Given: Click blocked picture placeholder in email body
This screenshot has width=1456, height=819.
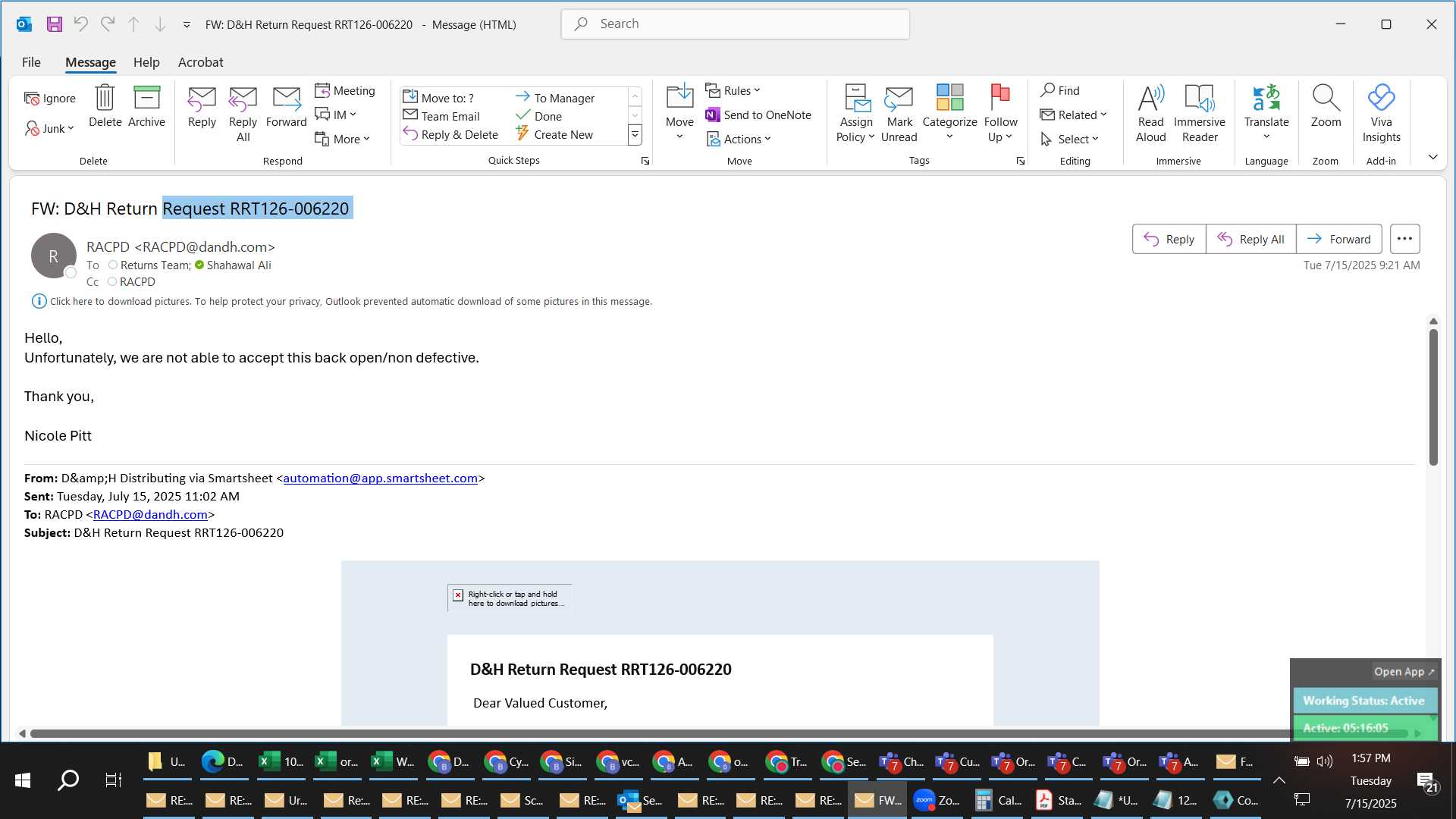Looking at the screenshot, I should point(510,598).
